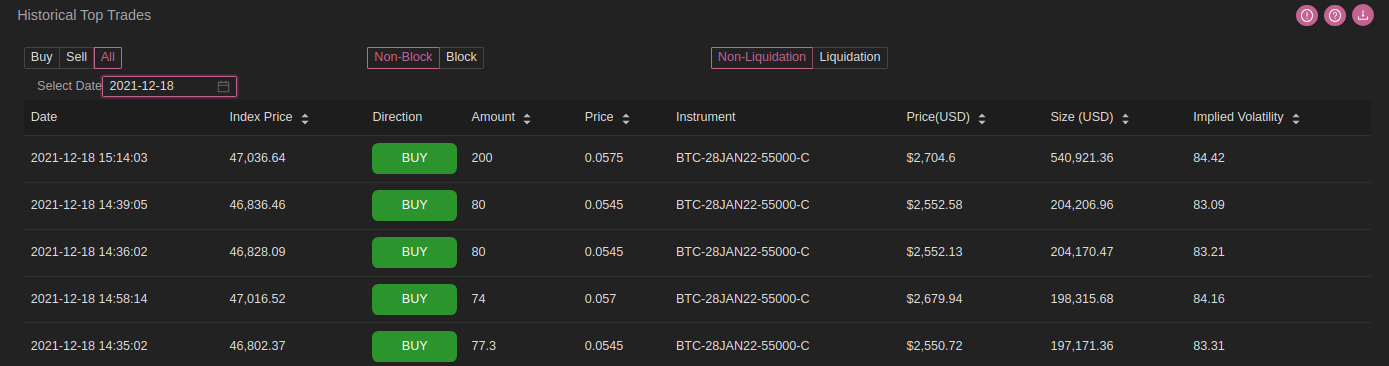Click USD price $2,552.13

[934, 252]
